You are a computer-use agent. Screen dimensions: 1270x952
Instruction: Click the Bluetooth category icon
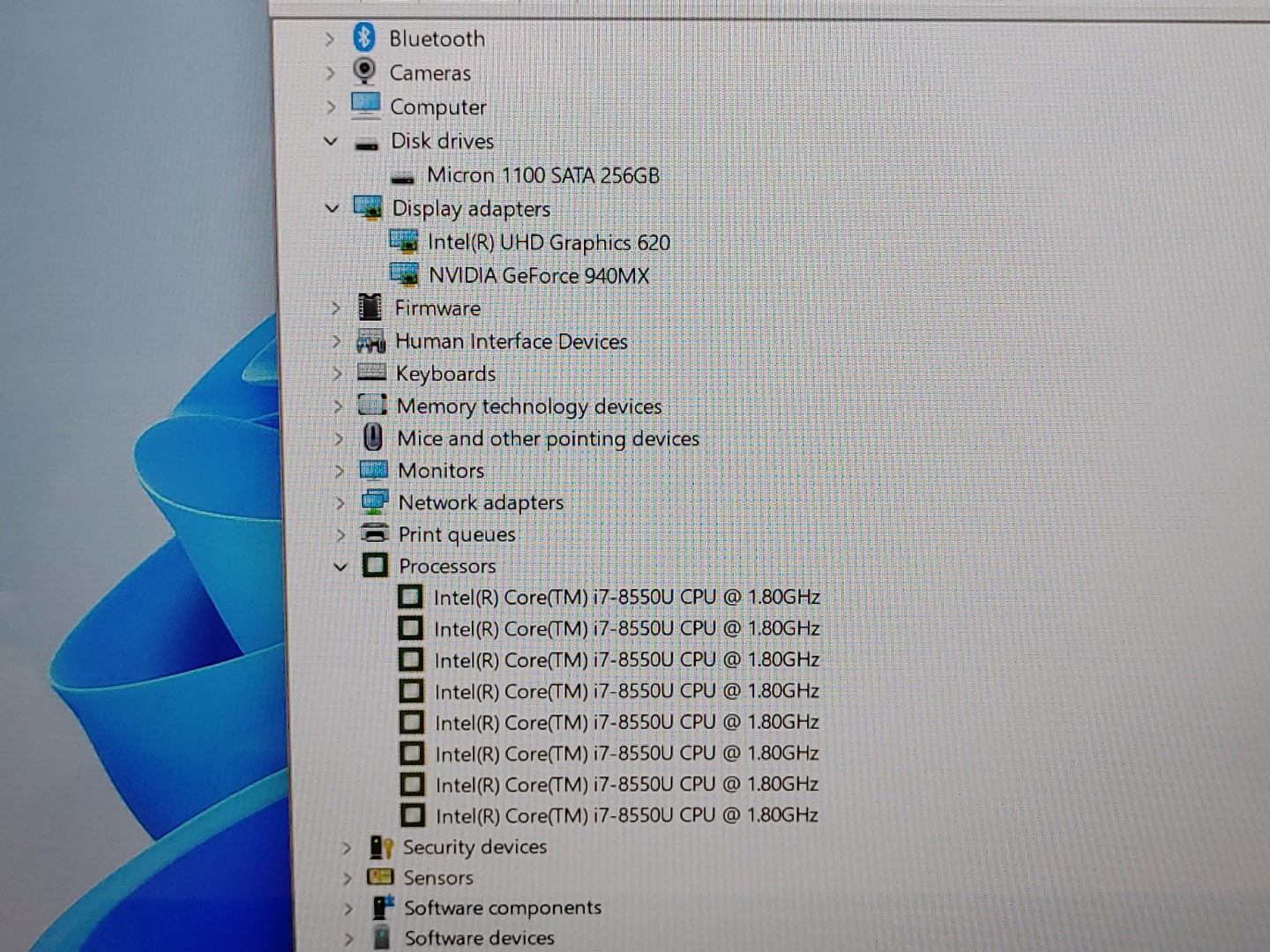(x=363, y=38)
